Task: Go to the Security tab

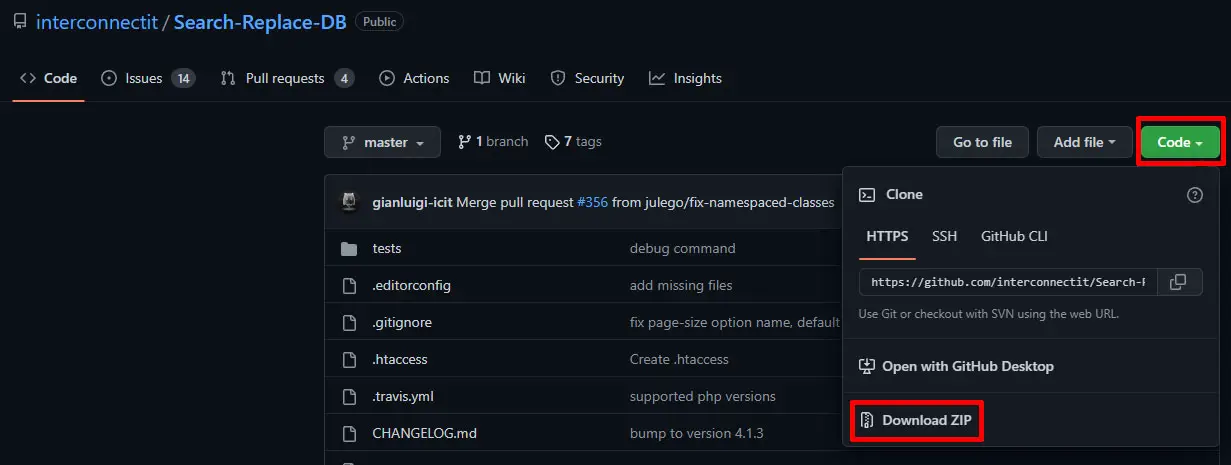Action: pos(587,78)
